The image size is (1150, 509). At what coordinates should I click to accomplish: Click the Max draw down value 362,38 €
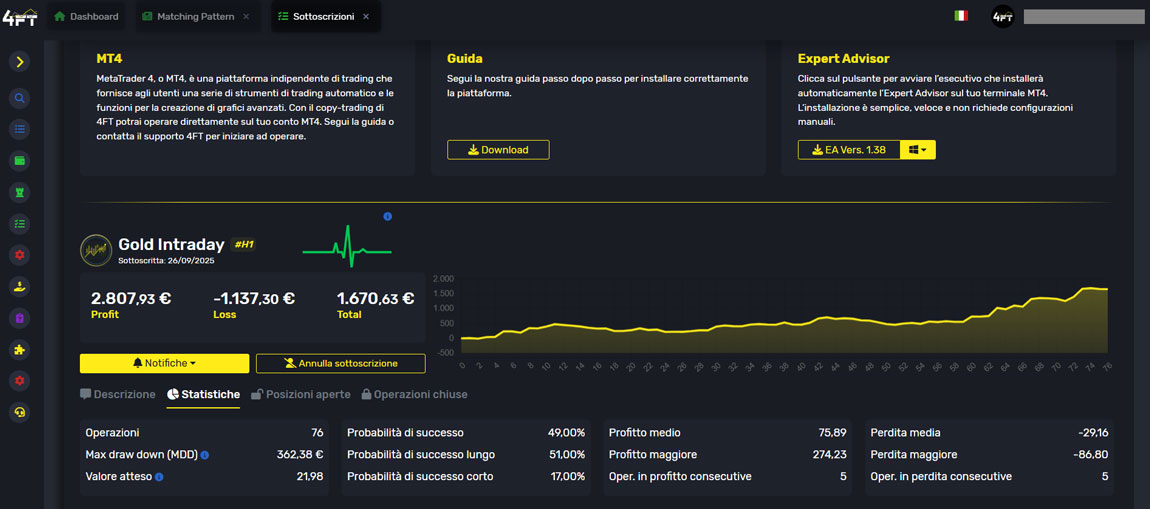[300, 455]
